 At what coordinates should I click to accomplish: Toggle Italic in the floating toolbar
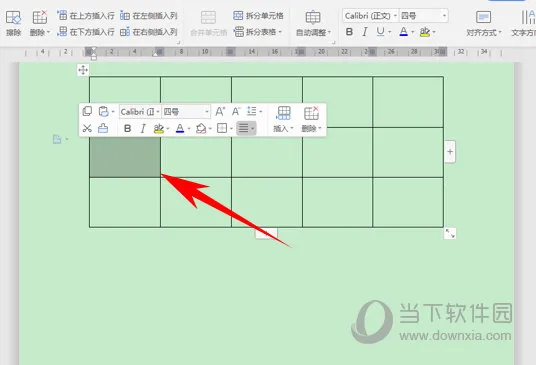click(143, 129)
